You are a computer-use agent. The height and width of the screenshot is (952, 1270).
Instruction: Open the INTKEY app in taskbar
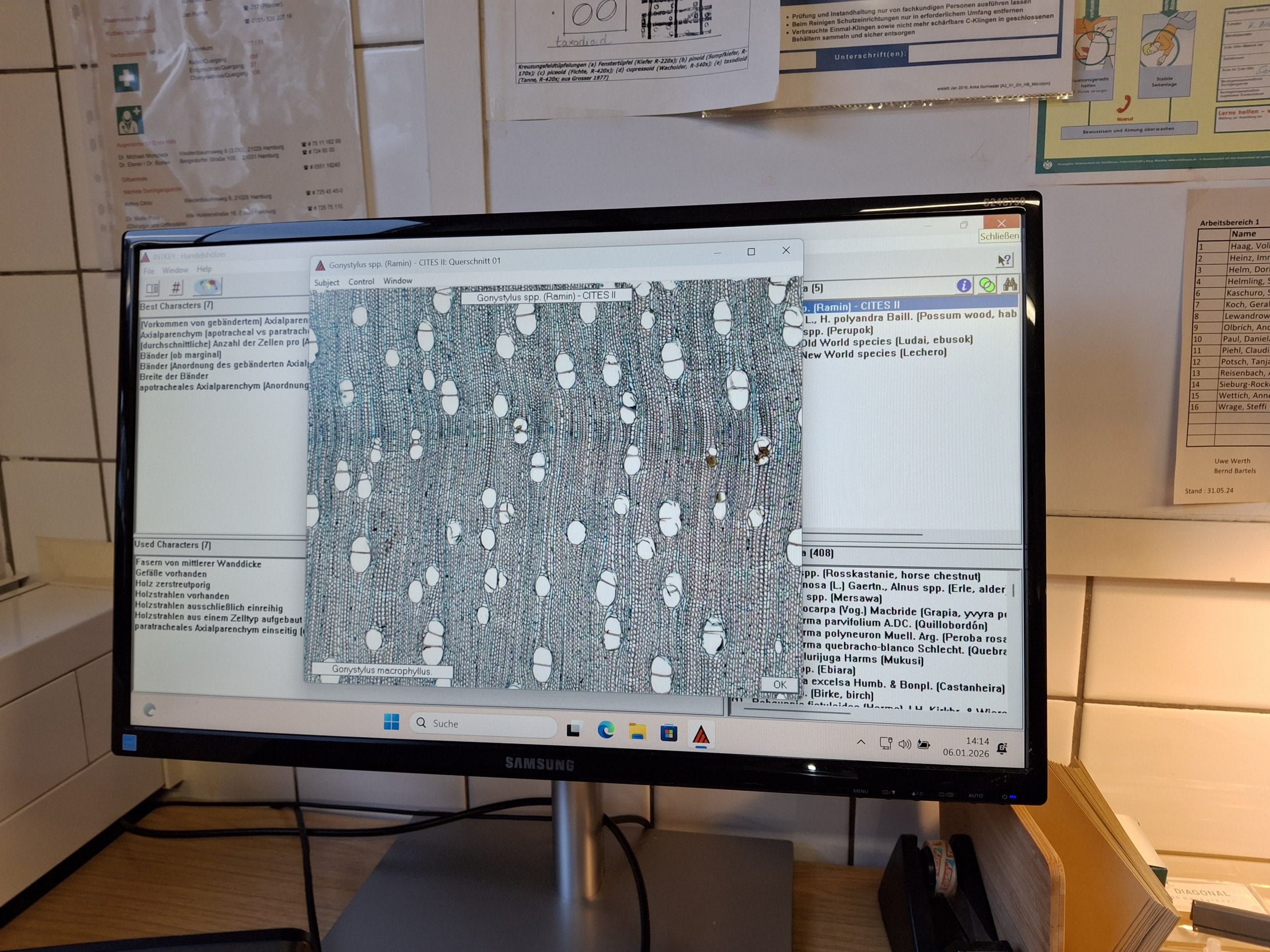(701, 735)
